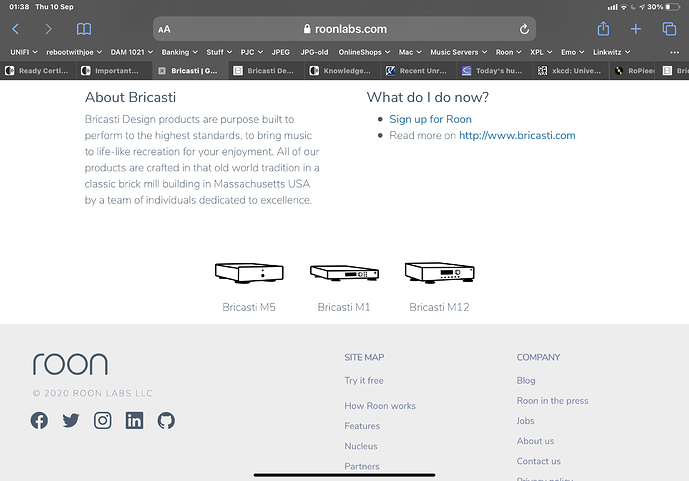Open the JPEG bookmark
Viewport: 689px width, 481px height.
(x=280, y=52)
